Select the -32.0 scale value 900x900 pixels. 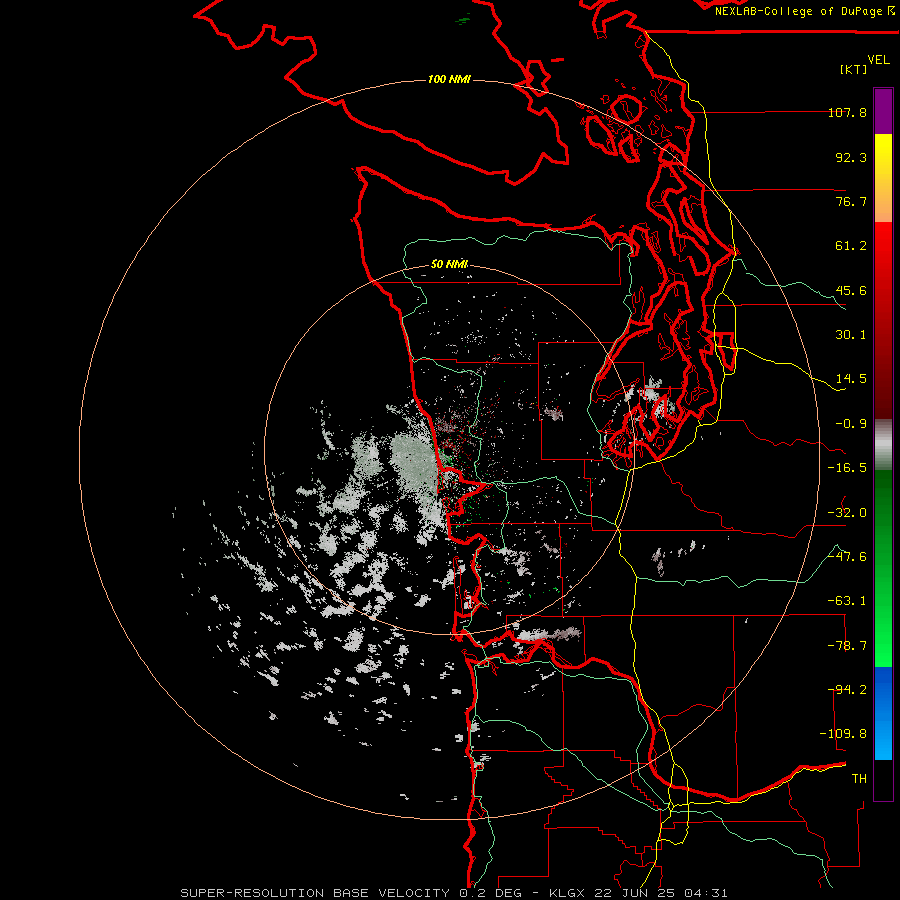click(x=847, y=513)
